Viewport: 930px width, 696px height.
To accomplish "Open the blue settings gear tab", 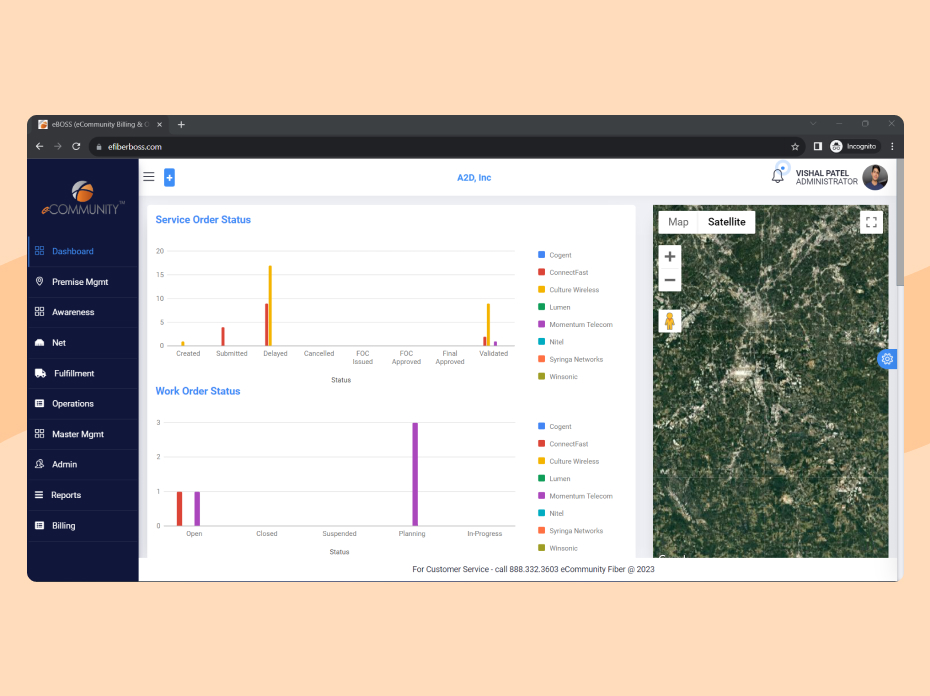I will pyautogui.click(x=887, y=359).
